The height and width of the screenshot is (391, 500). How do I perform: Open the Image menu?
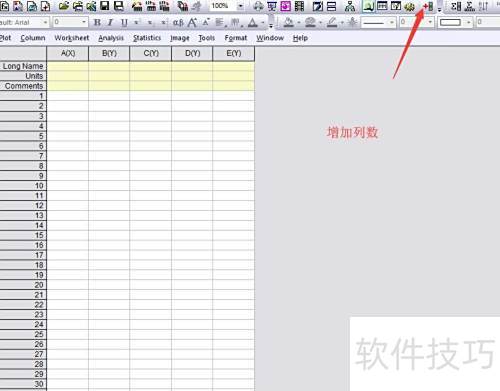[180, 38]
